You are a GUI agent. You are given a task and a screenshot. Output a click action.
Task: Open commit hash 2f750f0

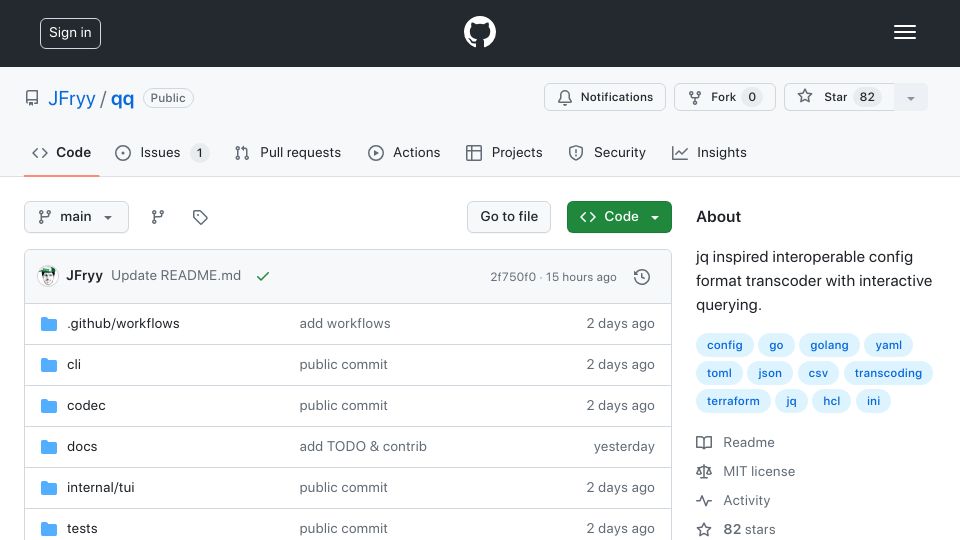[513, 277]
